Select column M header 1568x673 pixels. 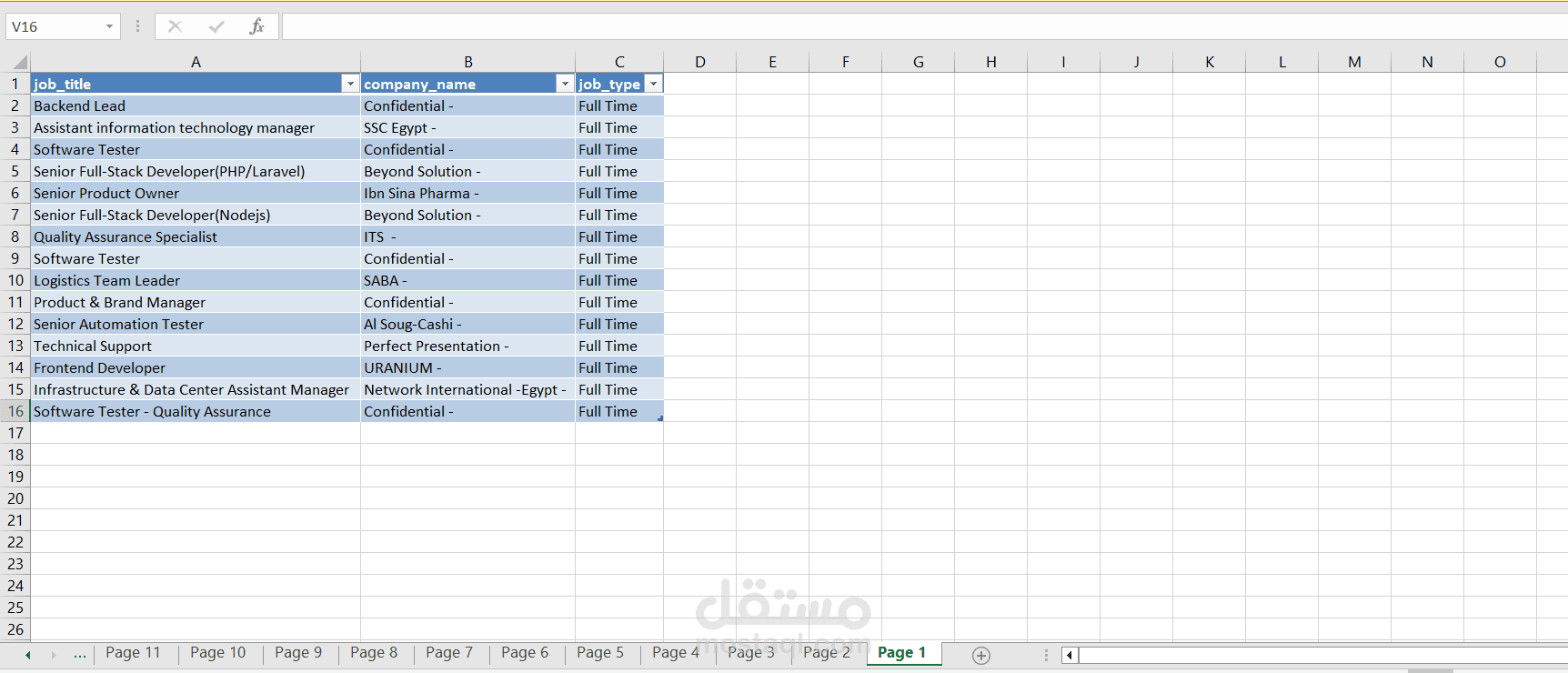click(1355, 62)
